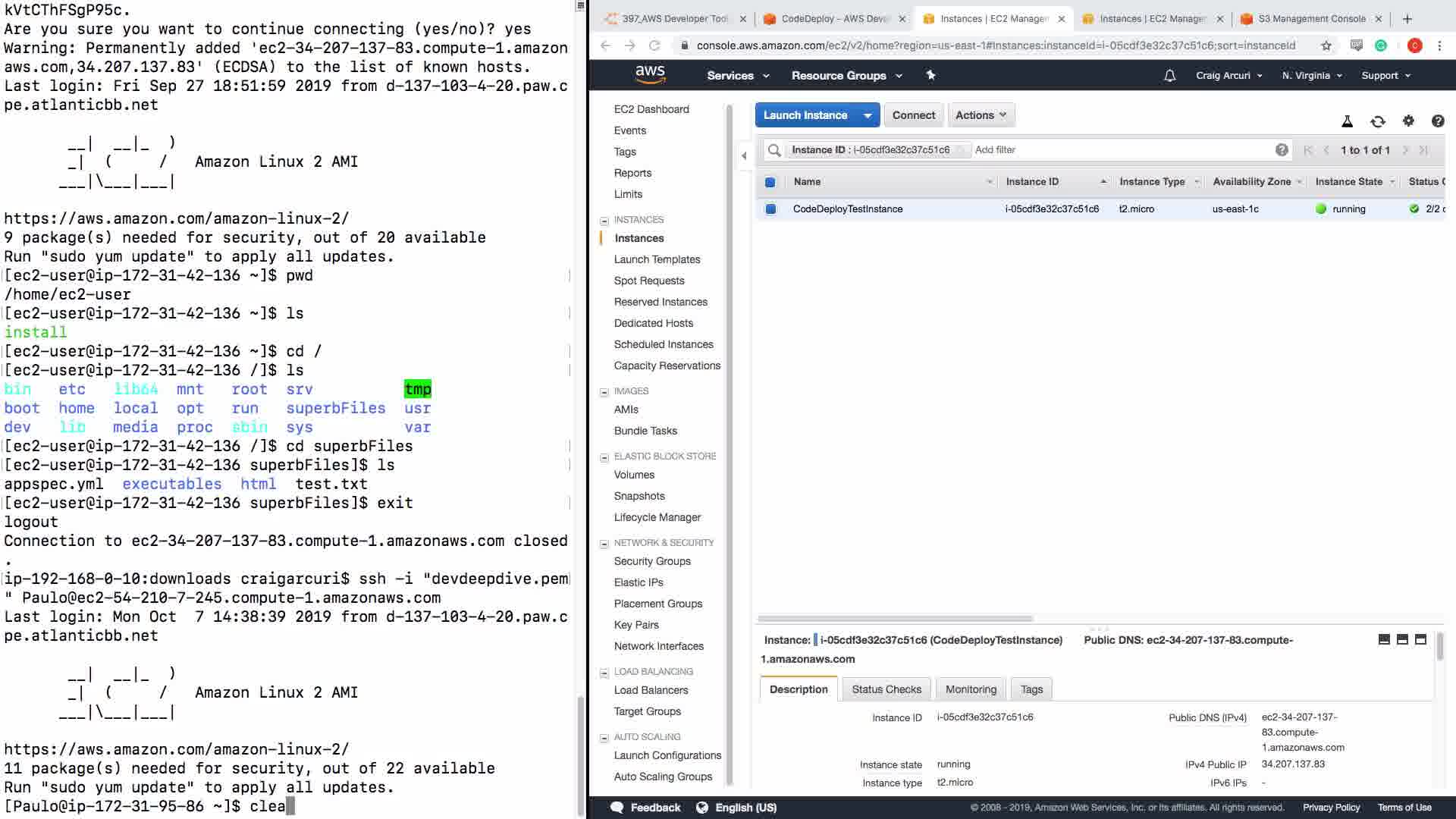
Task: Bookmark page with star icon
Action: pyautogui.click(x=1326, y=45)
